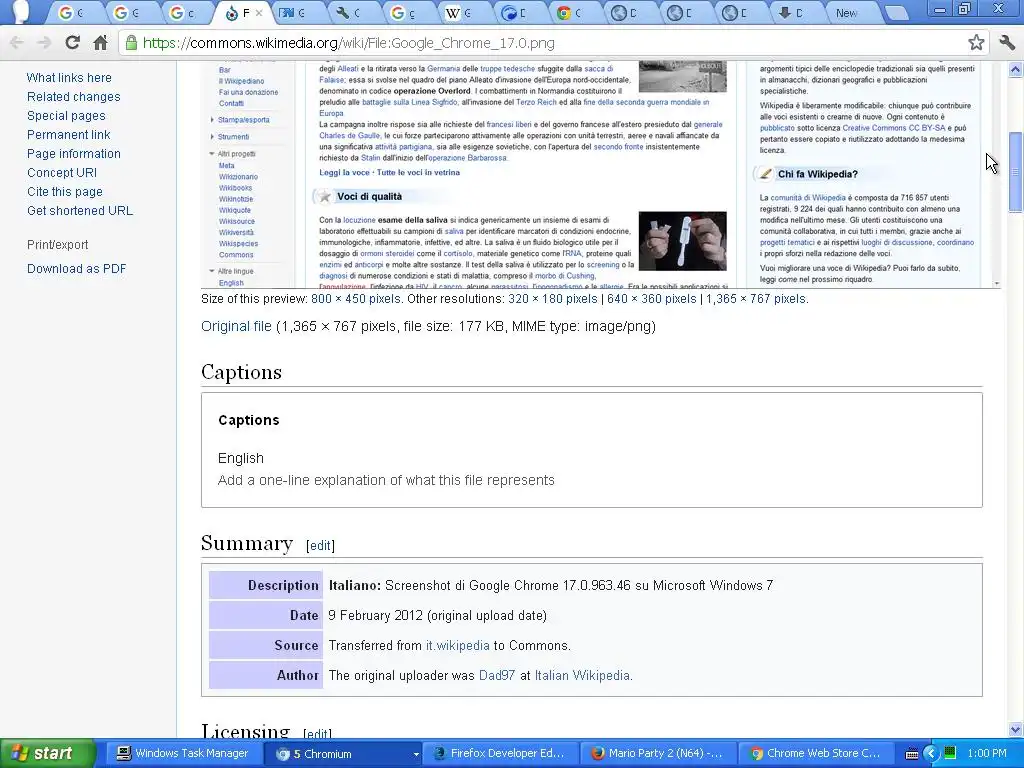
Task: Open Related changes link
Action: click(x=74, y=97)
